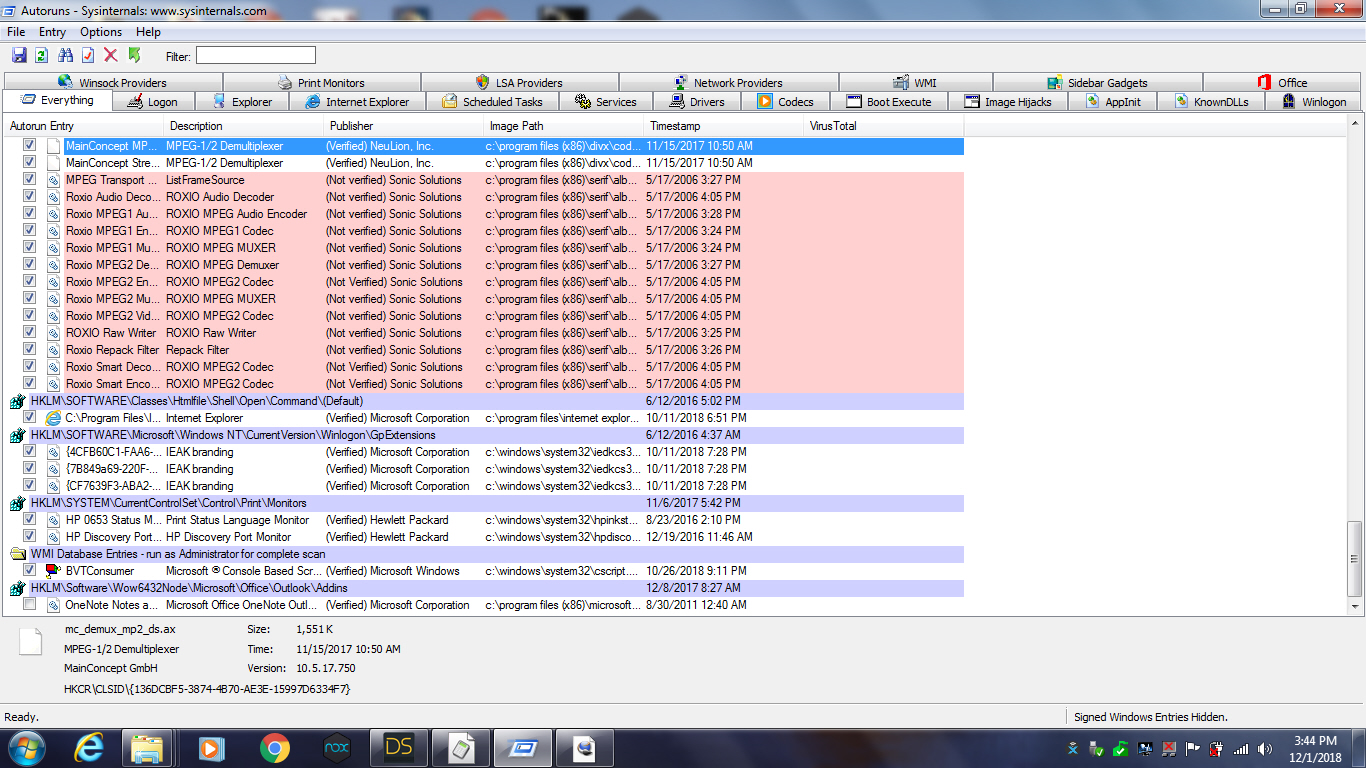Screen dimensions: 1366x768
Task: Switch to the Scheduled Tasks tab
Action: pyautogui.click(x=492, y=102)
